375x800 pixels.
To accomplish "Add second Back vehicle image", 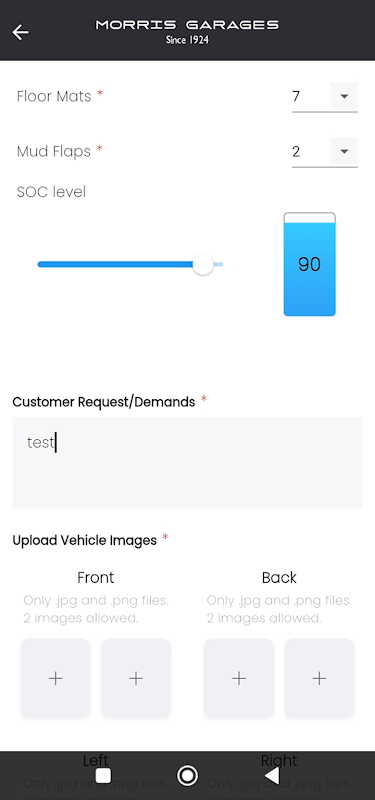I will click(x=319, y=678).
